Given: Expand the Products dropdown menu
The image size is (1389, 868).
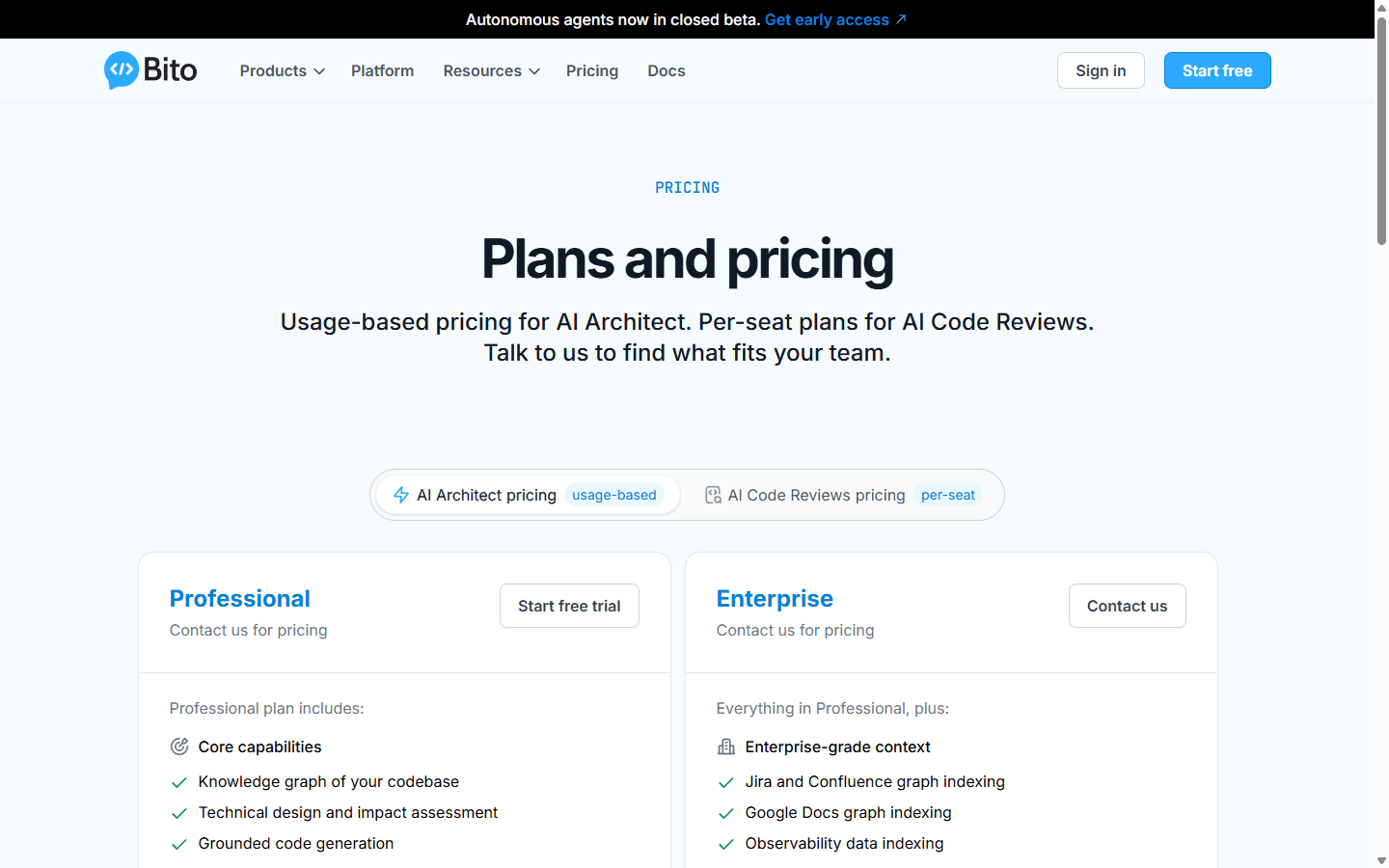Looking at the screenshot, I should click(282, 70).
